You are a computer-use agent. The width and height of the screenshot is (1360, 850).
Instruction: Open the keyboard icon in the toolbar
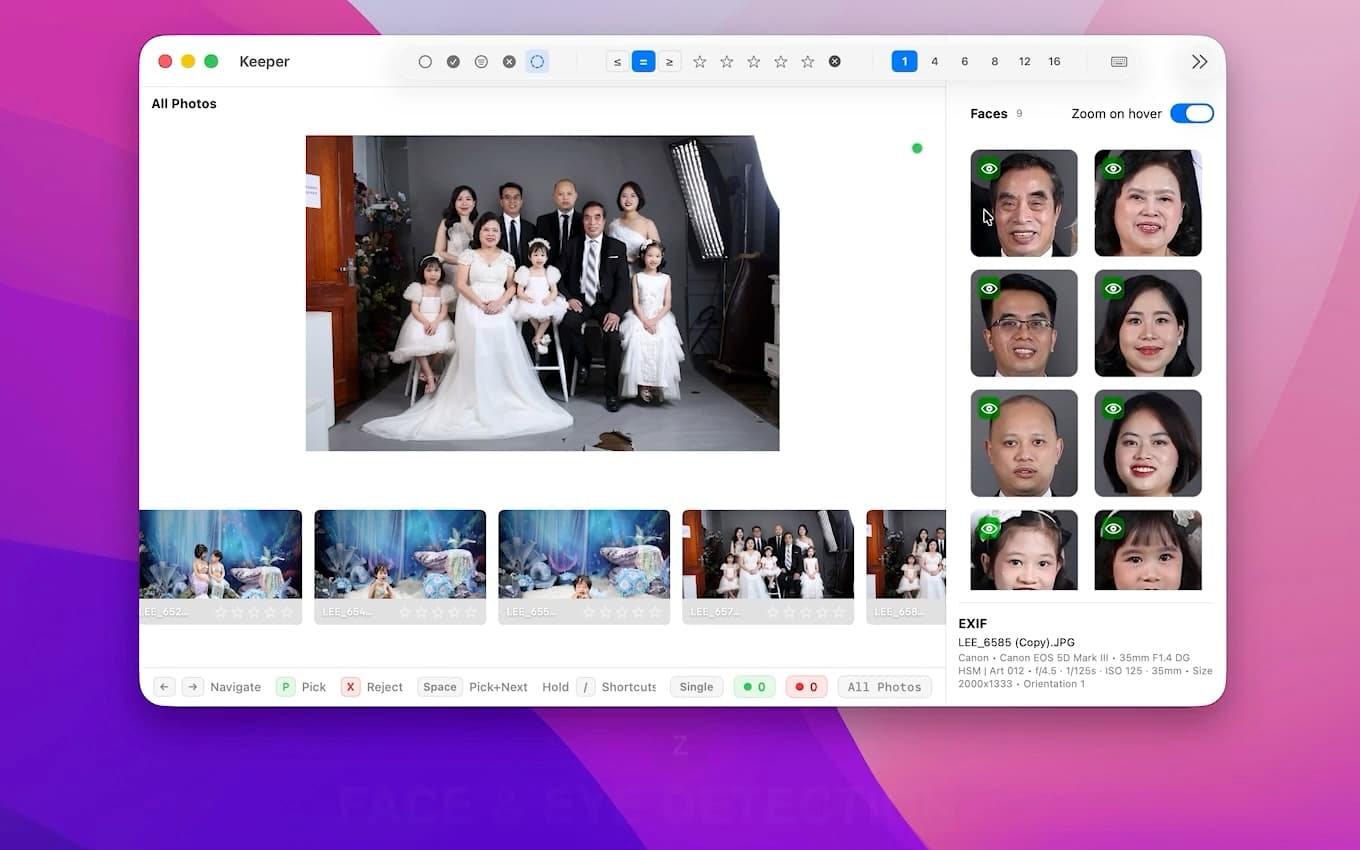point(1119,62)
